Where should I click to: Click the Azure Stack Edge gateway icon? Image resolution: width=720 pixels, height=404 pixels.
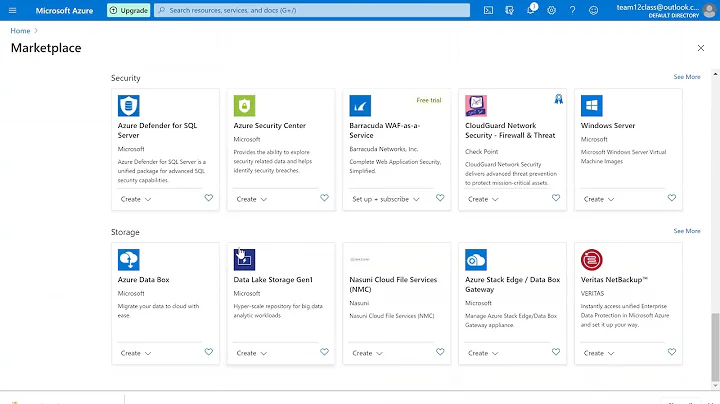point(476,260)
